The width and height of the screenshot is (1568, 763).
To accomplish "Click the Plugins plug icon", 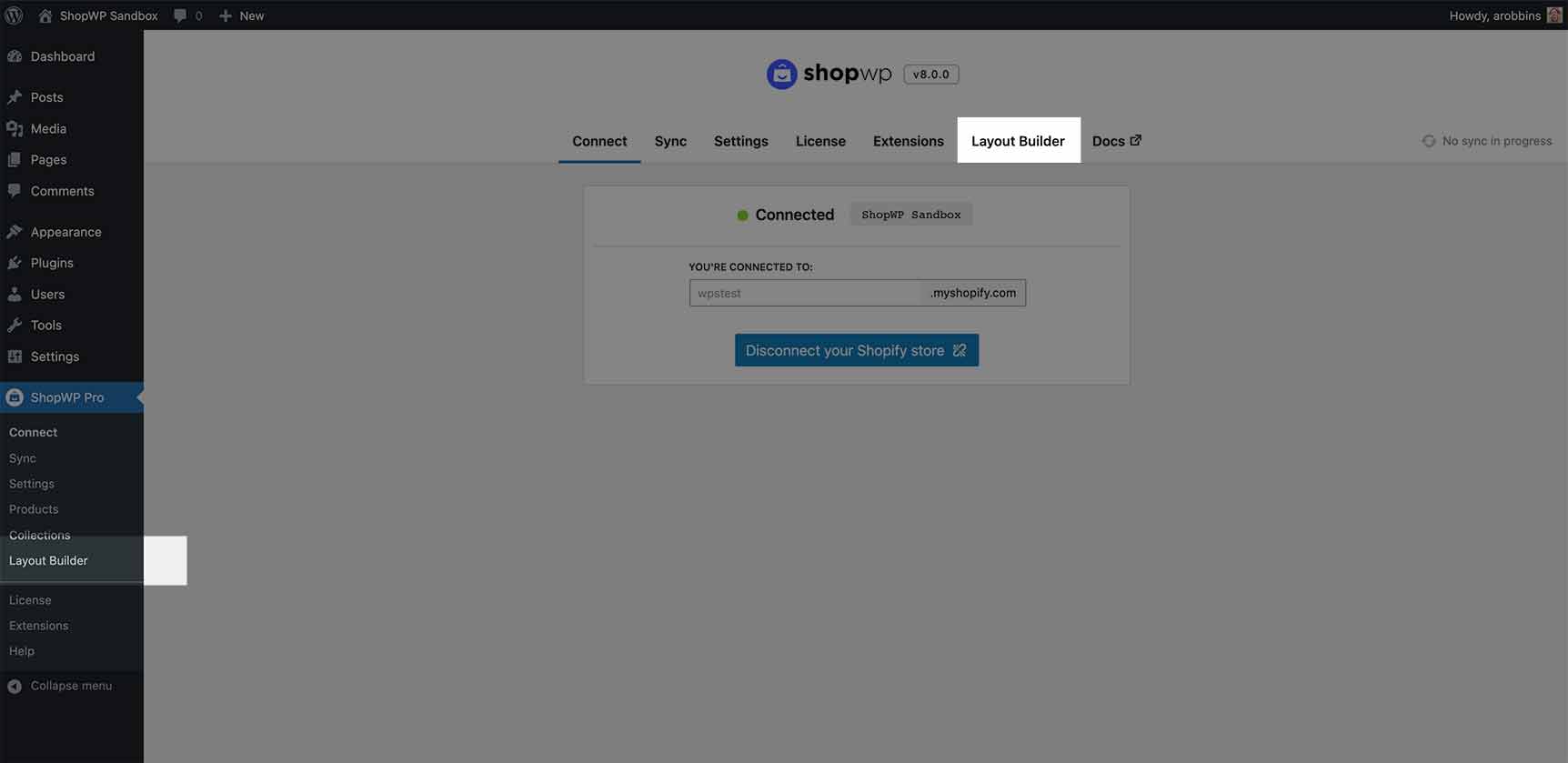I will pos(15,263).
